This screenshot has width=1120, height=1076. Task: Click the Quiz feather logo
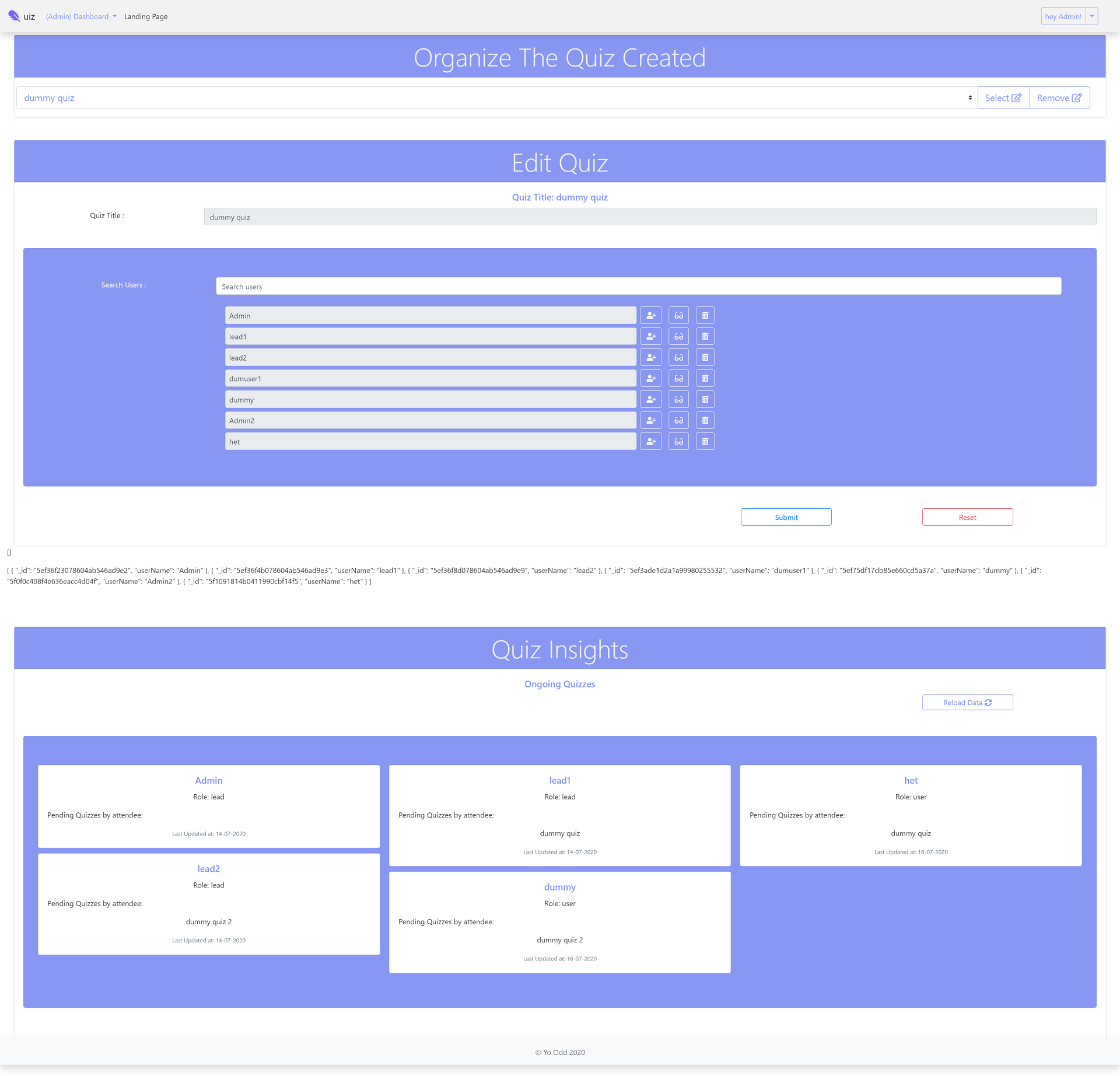tap(14, 16)
